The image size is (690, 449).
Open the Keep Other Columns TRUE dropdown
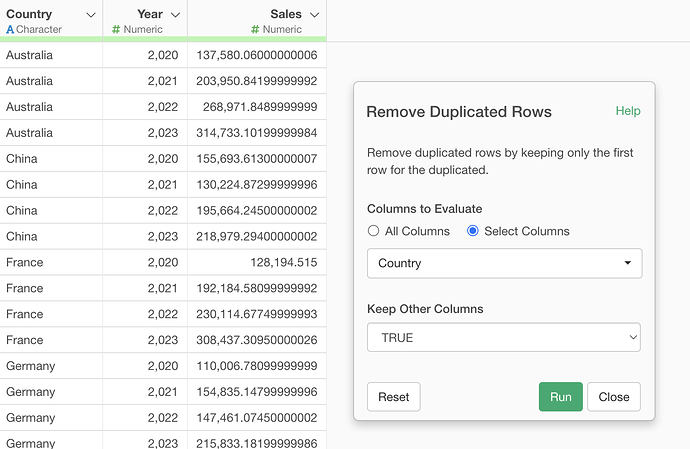click(x=504, y=338)
